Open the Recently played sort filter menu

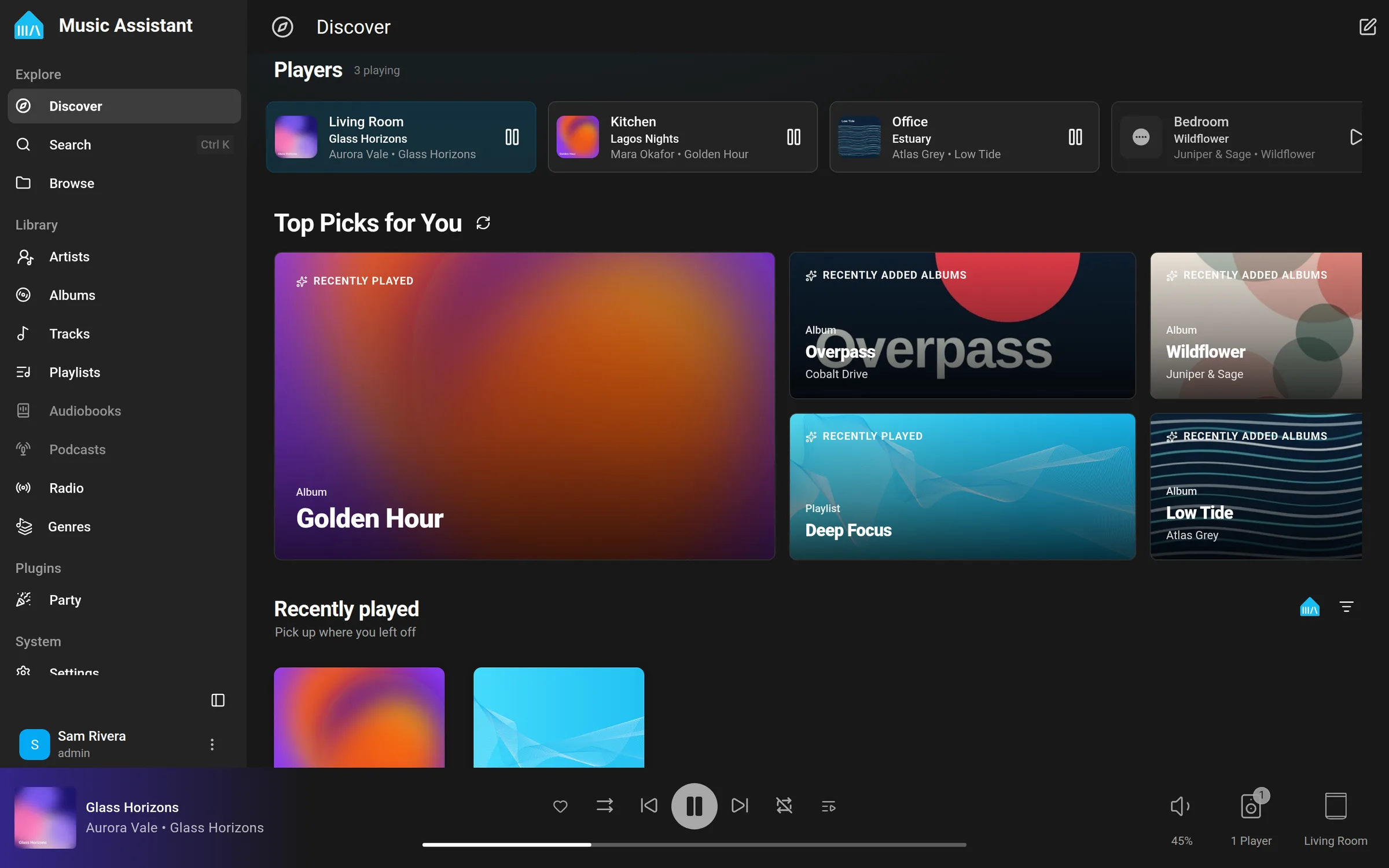pos(1347,607)
